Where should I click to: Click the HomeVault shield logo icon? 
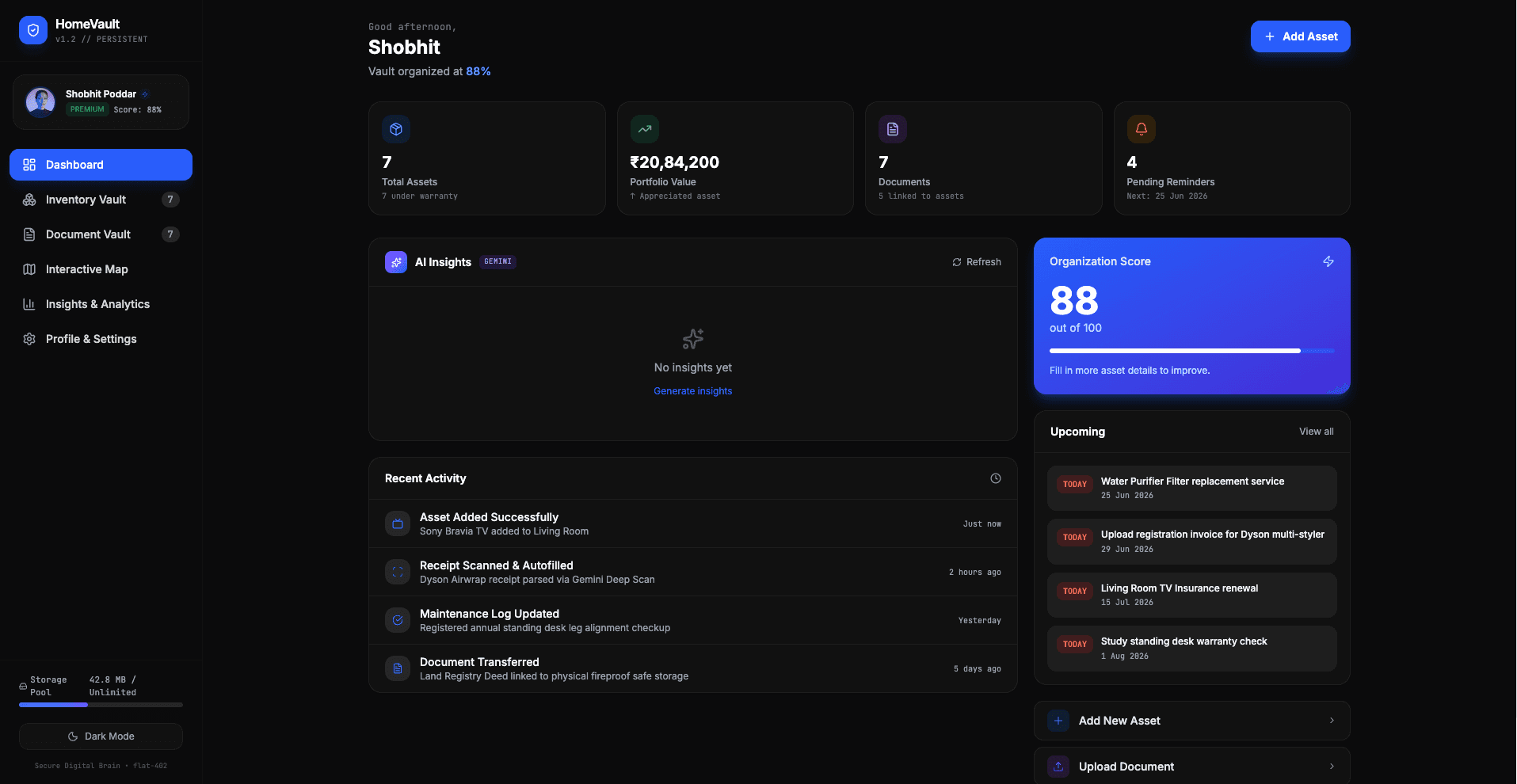tap(33, 30)
